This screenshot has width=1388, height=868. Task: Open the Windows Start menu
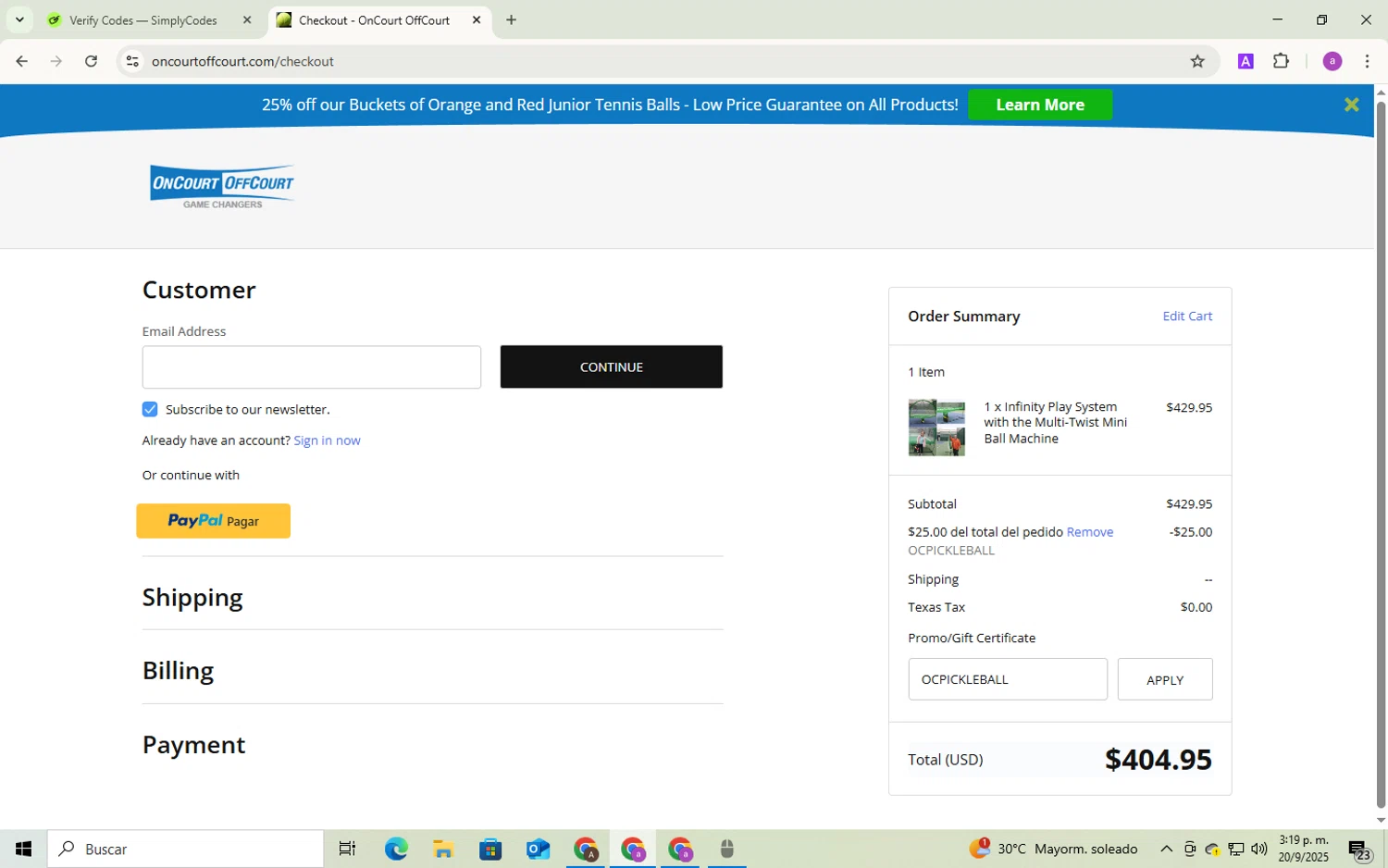[x=23, y=849]
